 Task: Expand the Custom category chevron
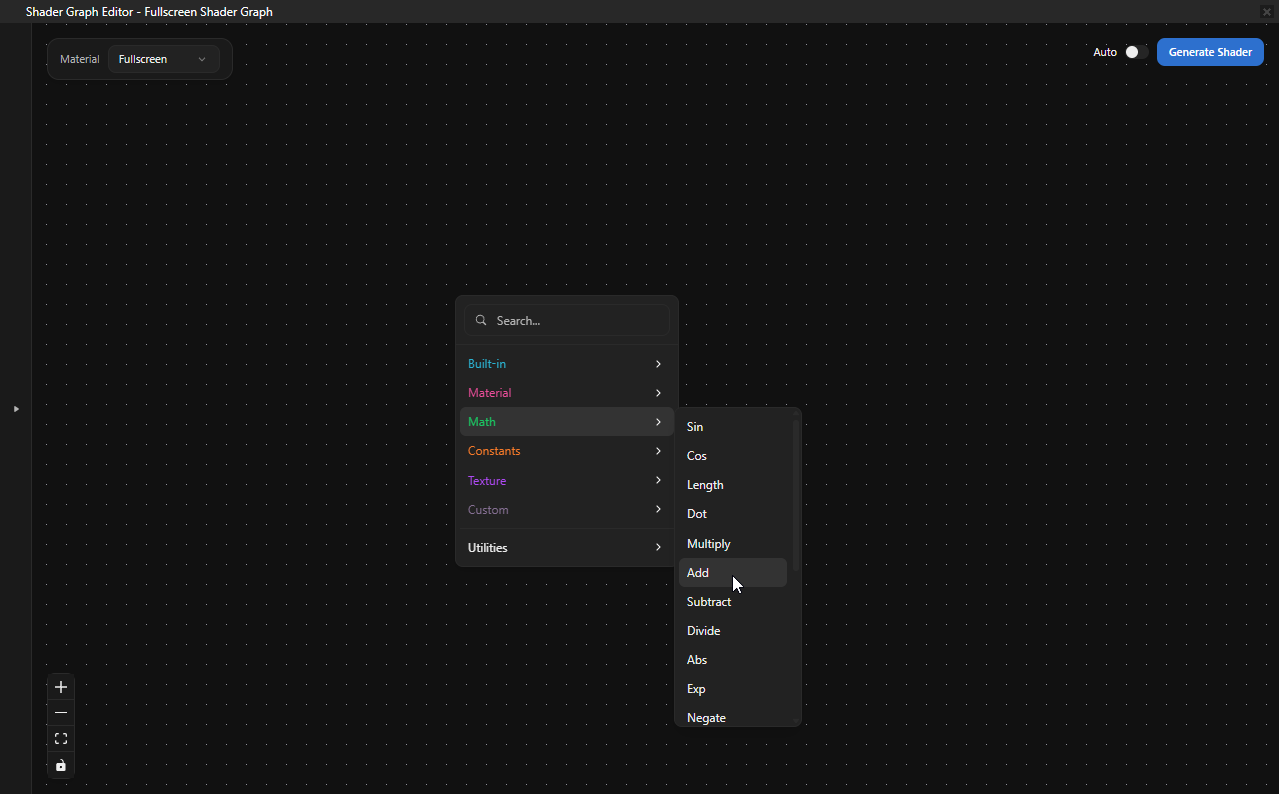tap(658, 509)
